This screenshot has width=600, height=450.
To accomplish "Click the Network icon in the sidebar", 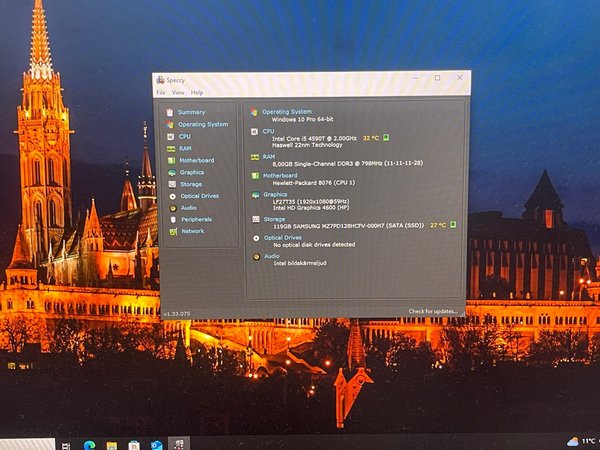I will pos(171,231).
